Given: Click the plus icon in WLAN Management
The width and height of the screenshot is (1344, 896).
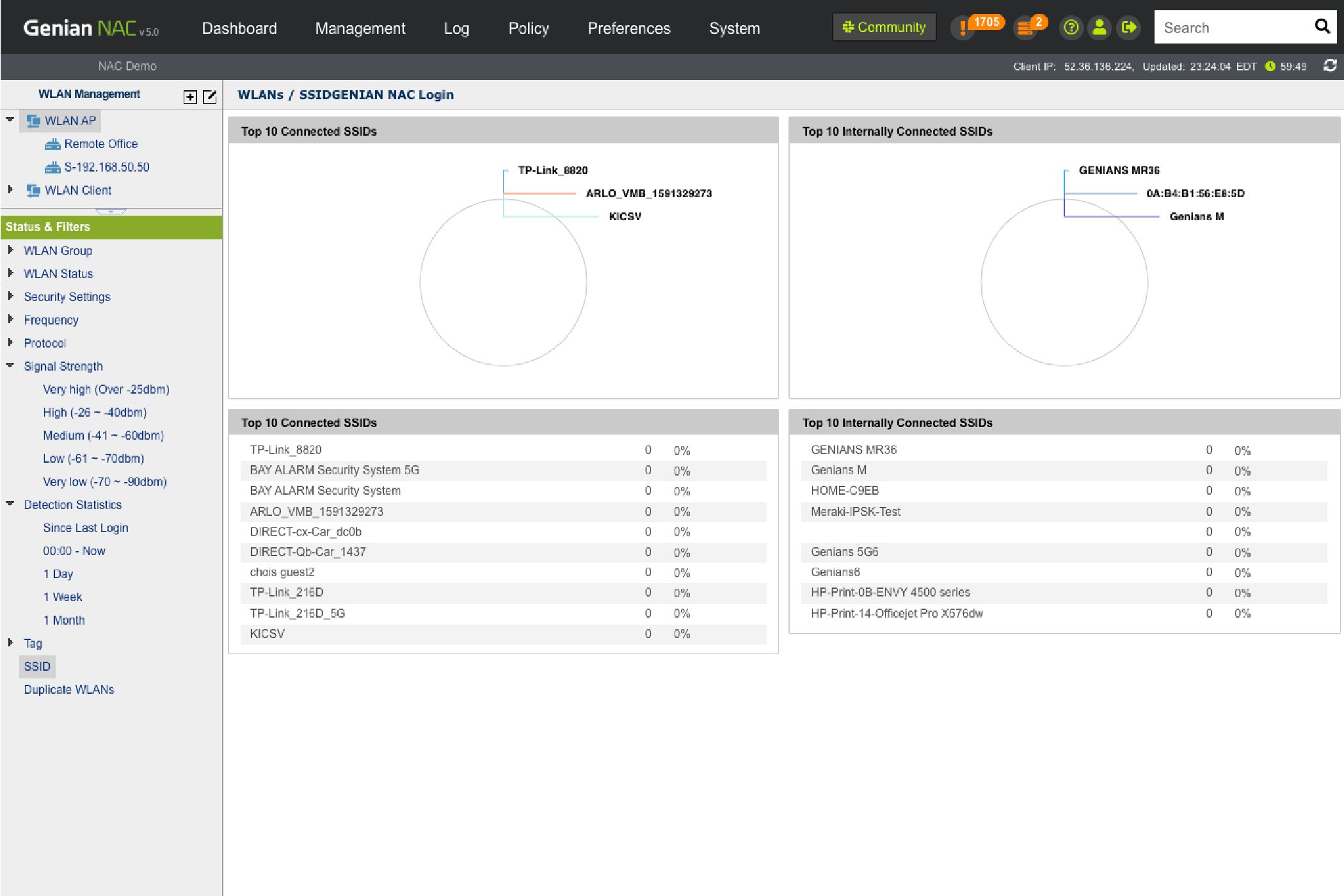Looking at the screenshot, I should pyautogui.click(x=190, y=97).
